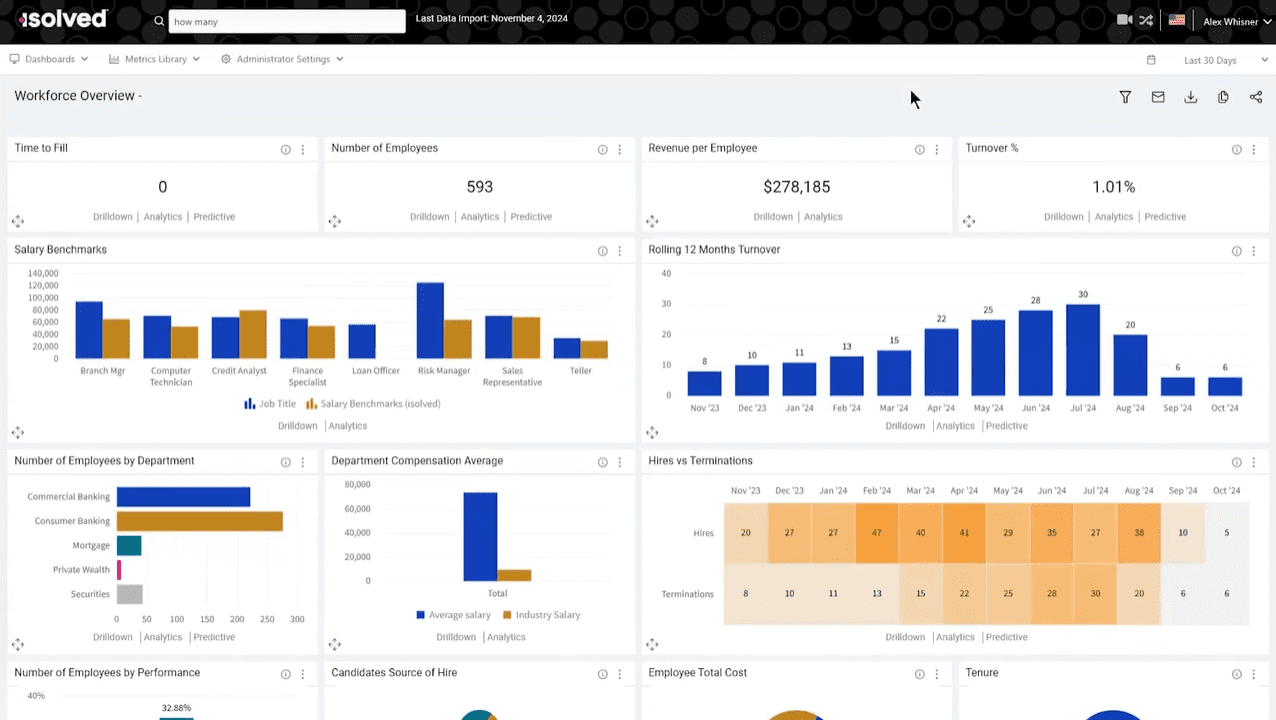Screen dimensions: 1276x720
Task: Open info icon on Time to Fill card
Action: pos(286,150)
